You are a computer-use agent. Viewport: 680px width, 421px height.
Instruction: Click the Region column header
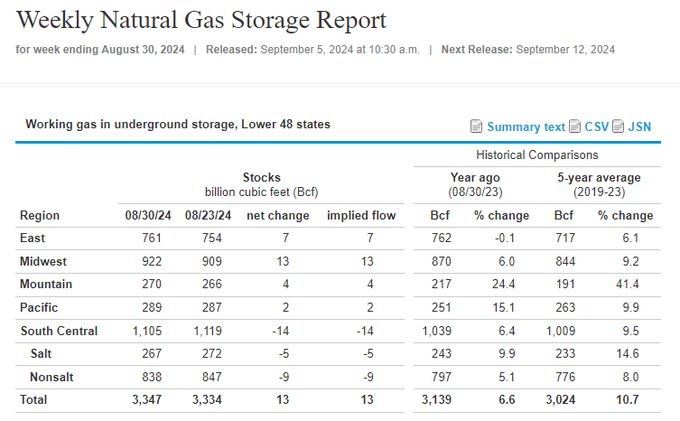coord(40,215)
